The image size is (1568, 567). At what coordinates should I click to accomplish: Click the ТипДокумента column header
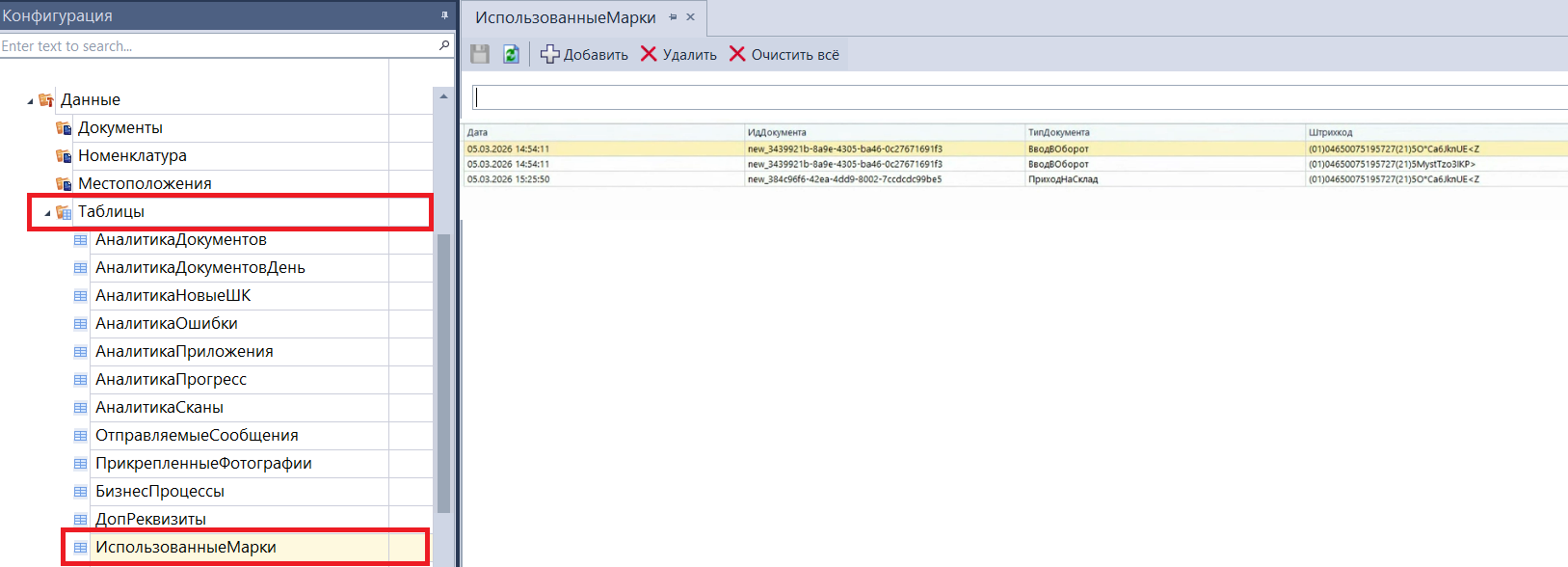coord(1164,132)
